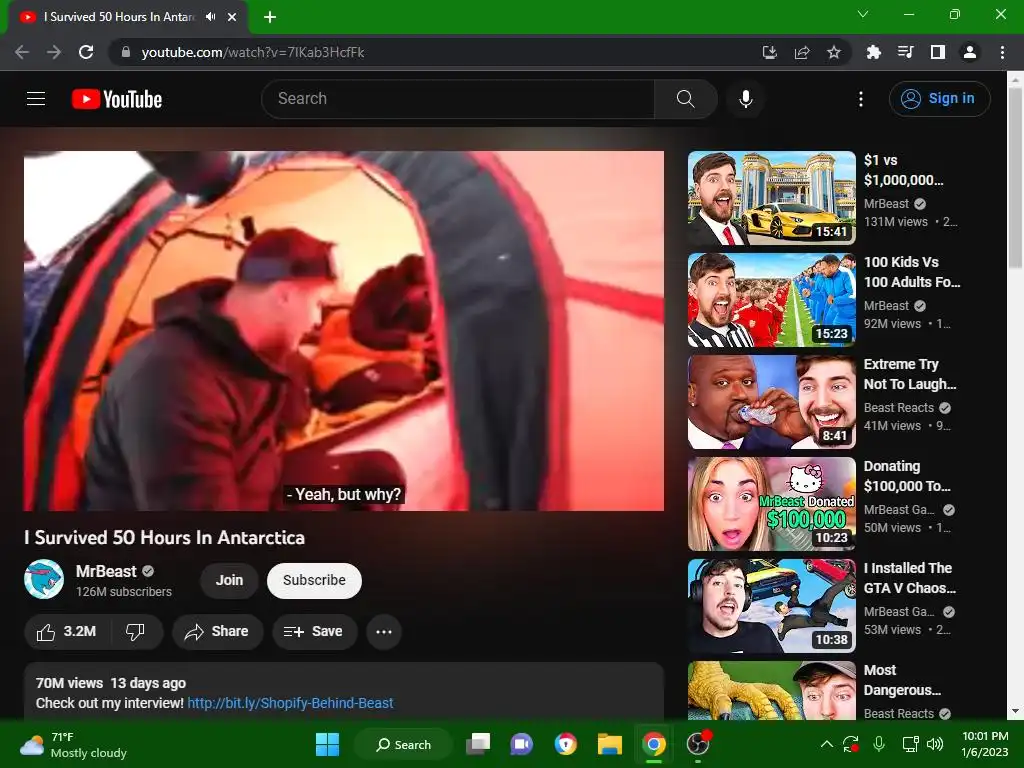The width and height of the screenshot is (1024, 768).
Task: Click the share this page icon
Action: coord(802,52)
